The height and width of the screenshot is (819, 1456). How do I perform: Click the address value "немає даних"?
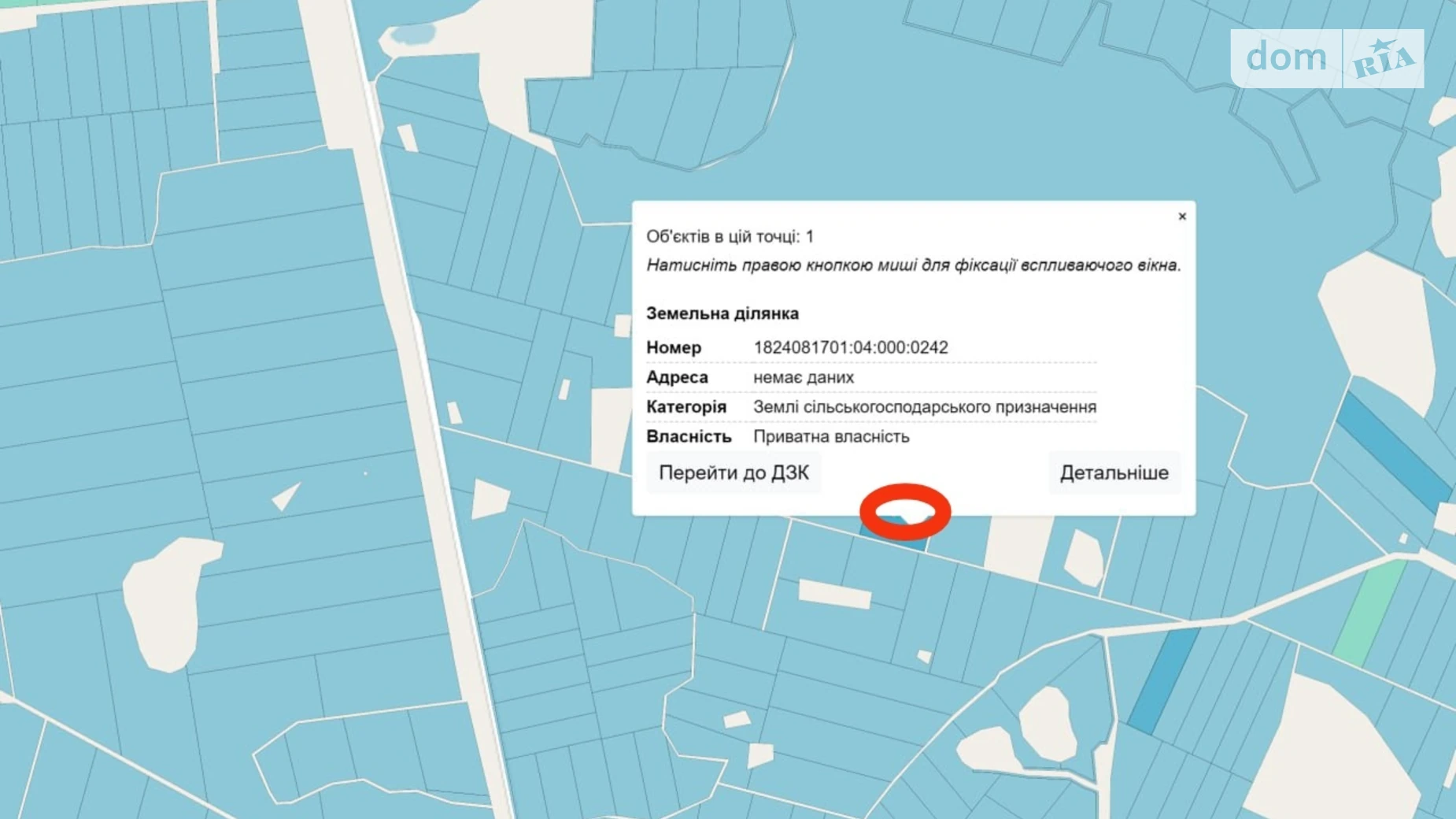(x=803, y=377)
